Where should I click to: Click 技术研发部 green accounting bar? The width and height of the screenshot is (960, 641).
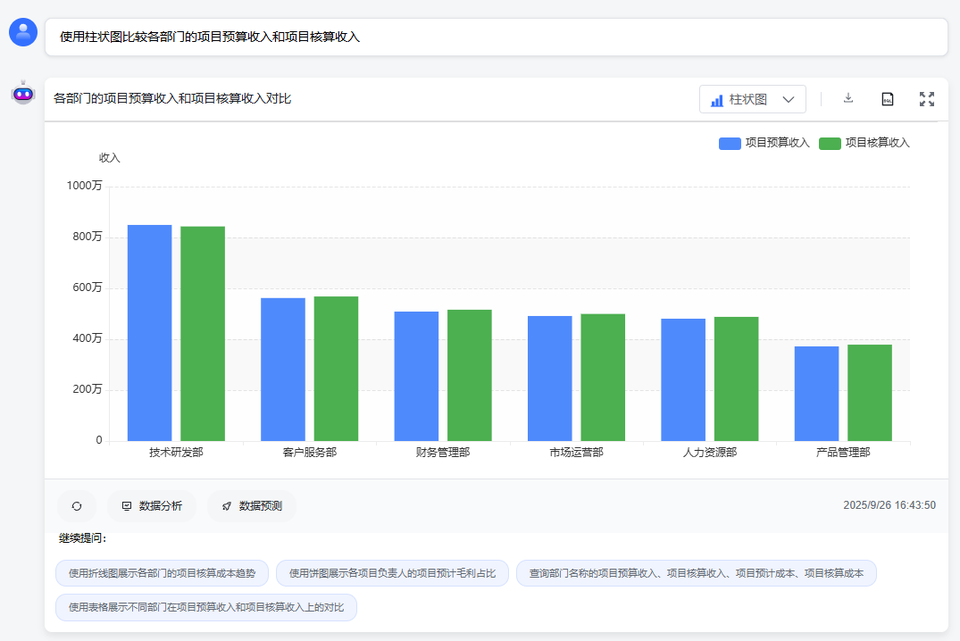click(x=203, y=334)
